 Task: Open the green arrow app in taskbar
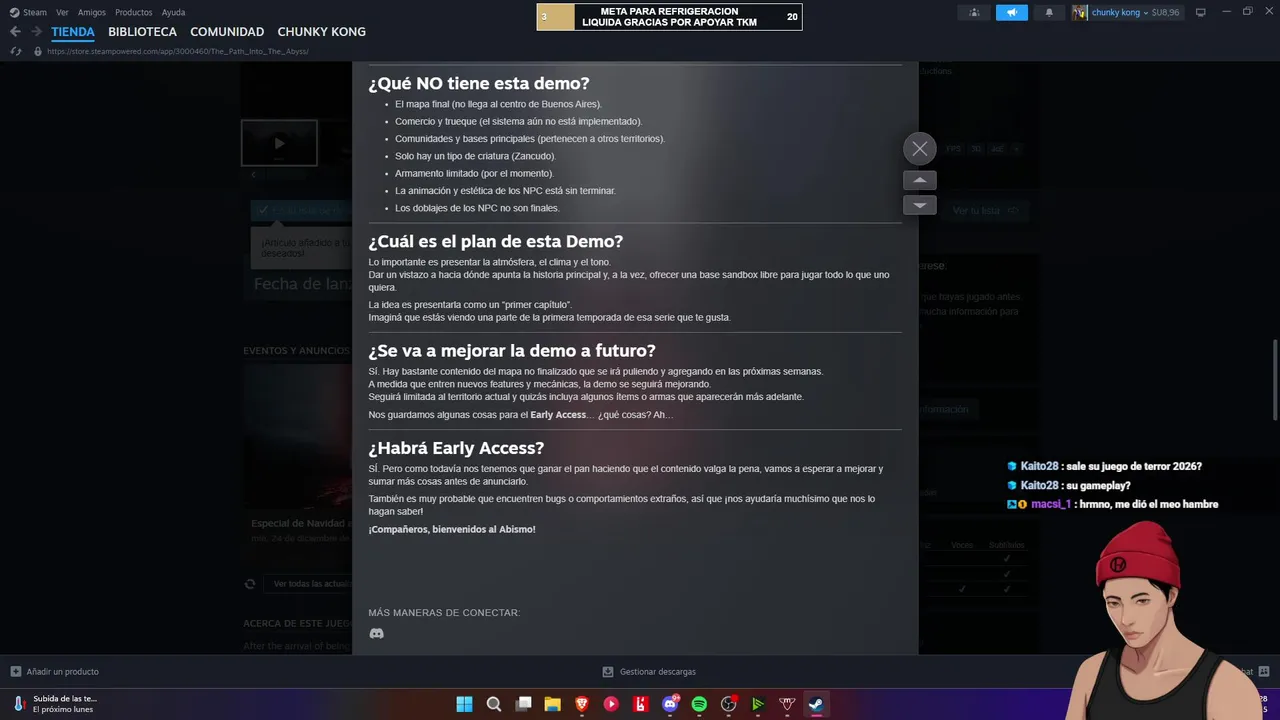[x=758, y=704]
